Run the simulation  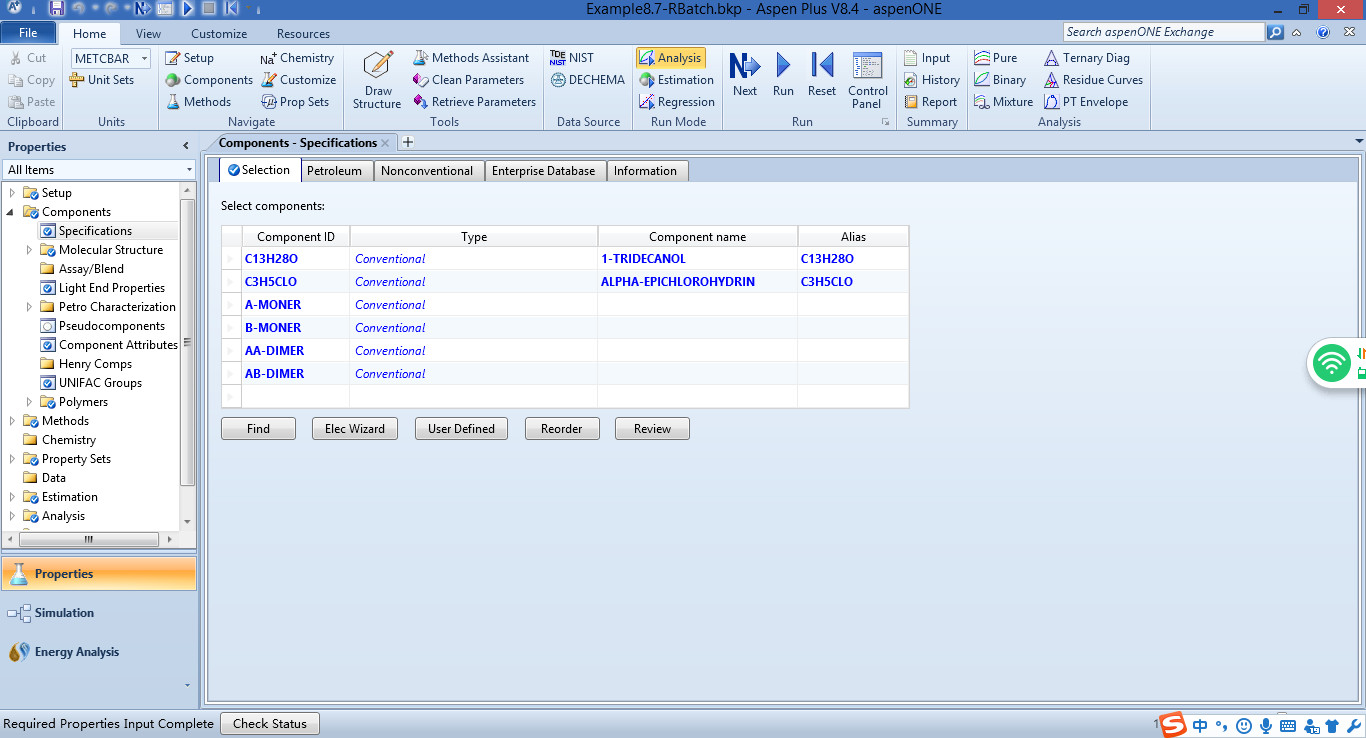pyautogui.click(x=783, y=75)
